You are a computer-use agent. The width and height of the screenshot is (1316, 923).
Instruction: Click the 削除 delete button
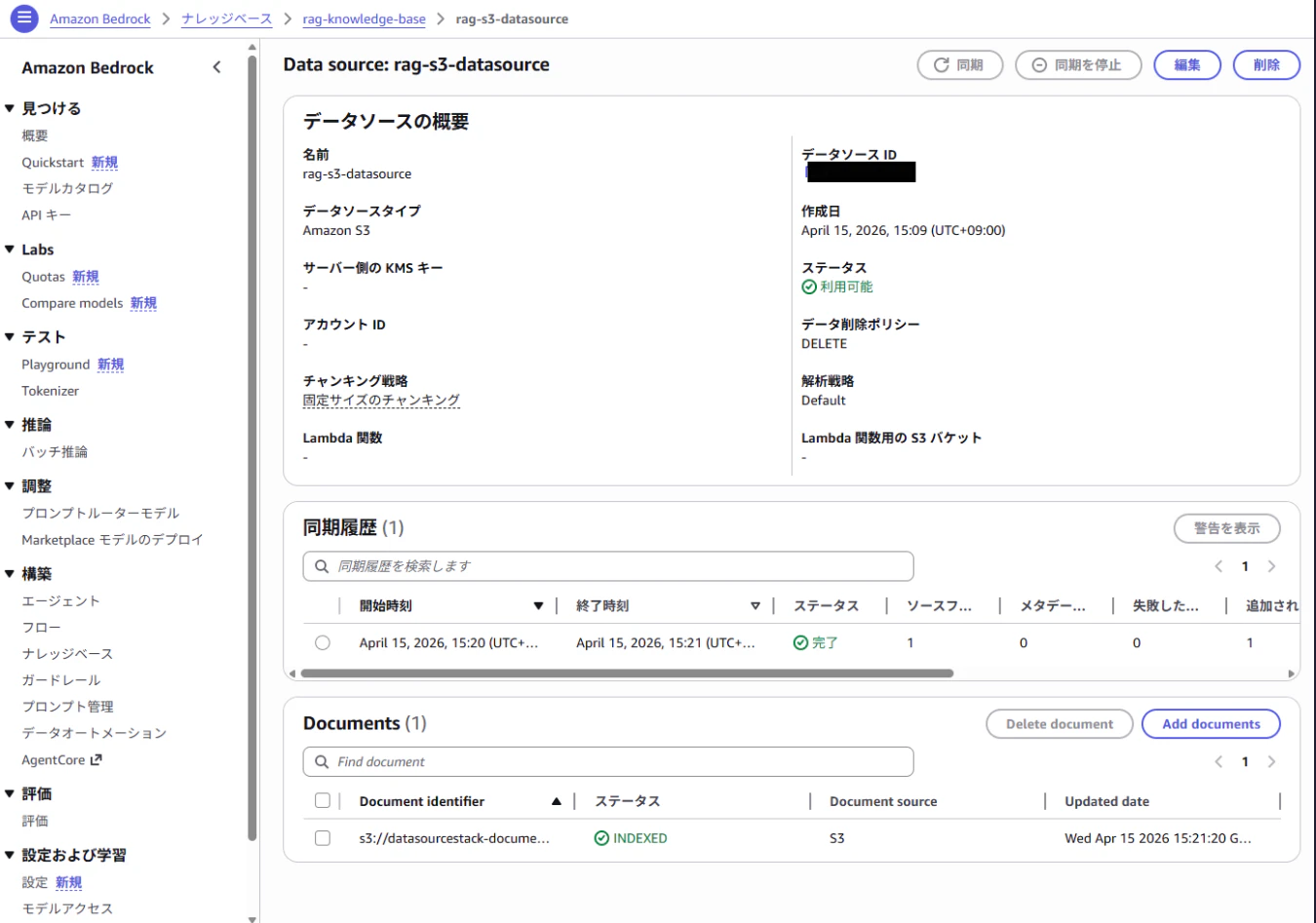pos(1266,65)
